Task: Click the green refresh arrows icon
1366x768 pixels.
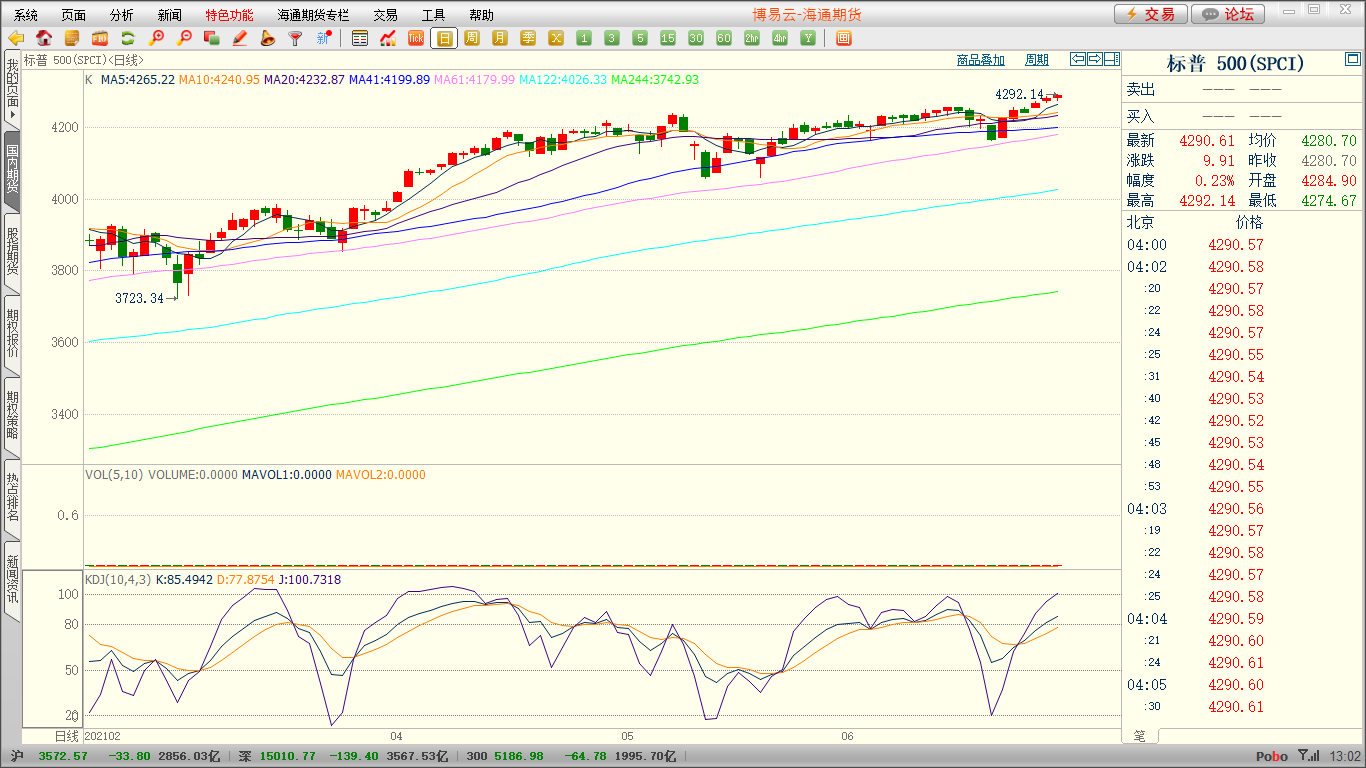Action: coord(128,39)
